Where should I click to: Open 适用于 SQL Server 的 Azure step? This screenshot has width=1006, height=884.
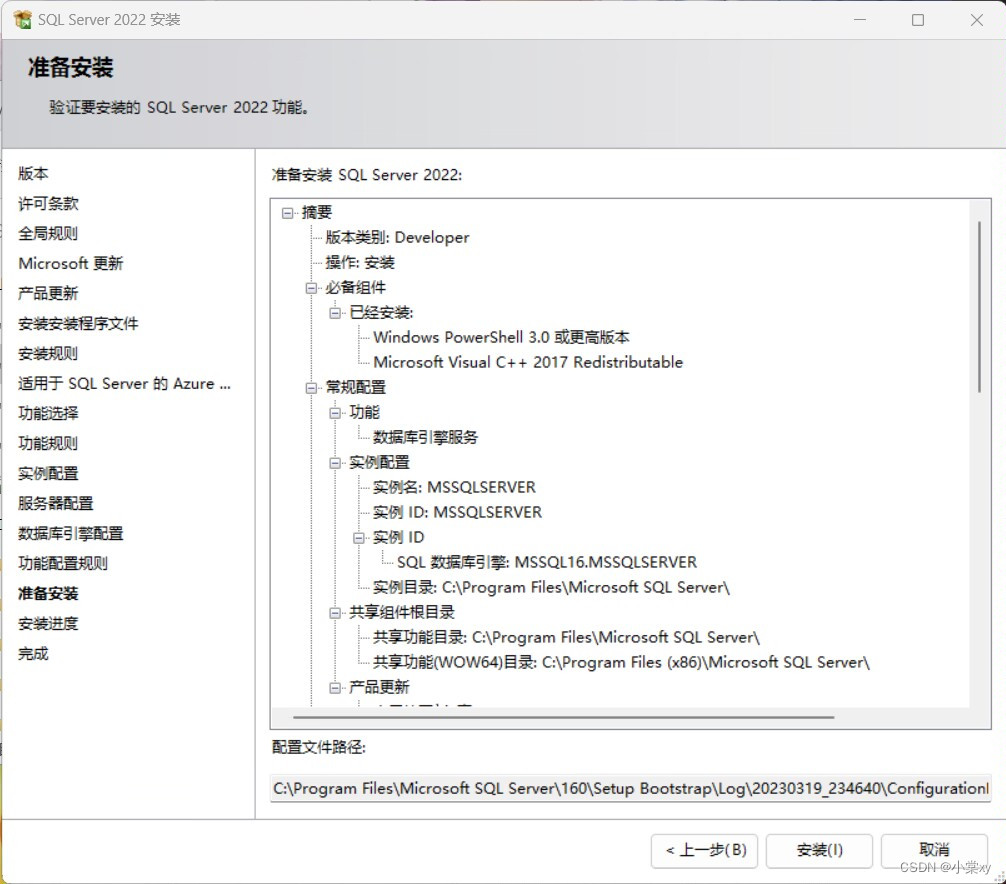coord(124,384)
